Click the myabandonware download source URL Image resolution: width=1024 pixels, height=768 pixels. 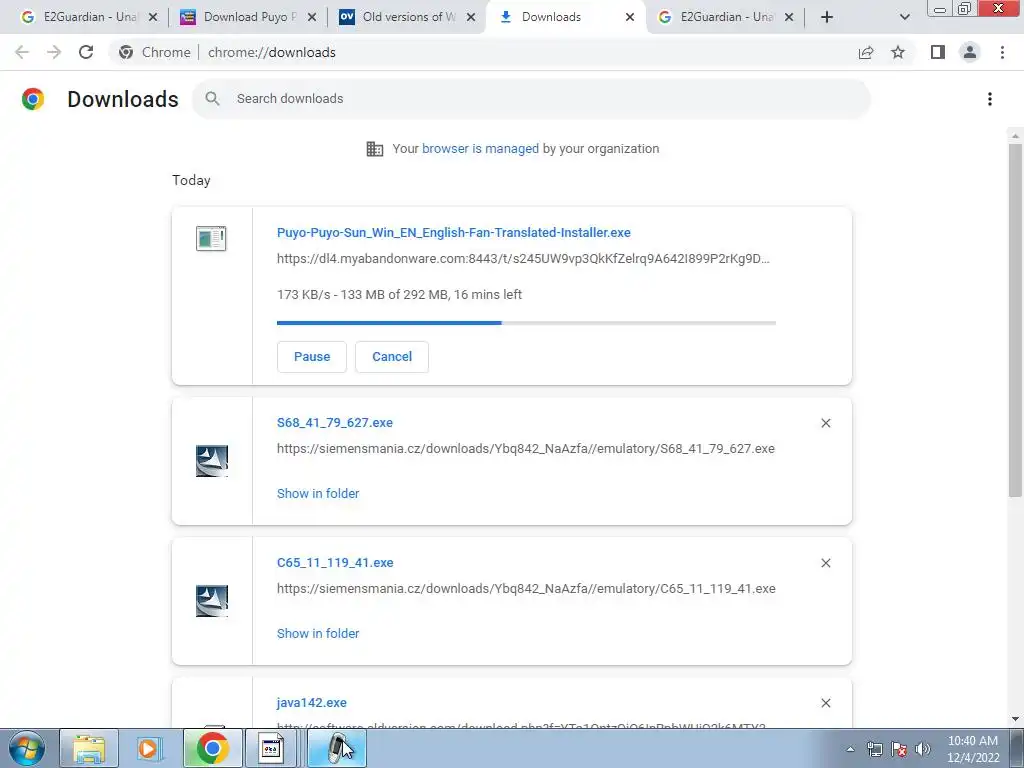click(523, 259)
